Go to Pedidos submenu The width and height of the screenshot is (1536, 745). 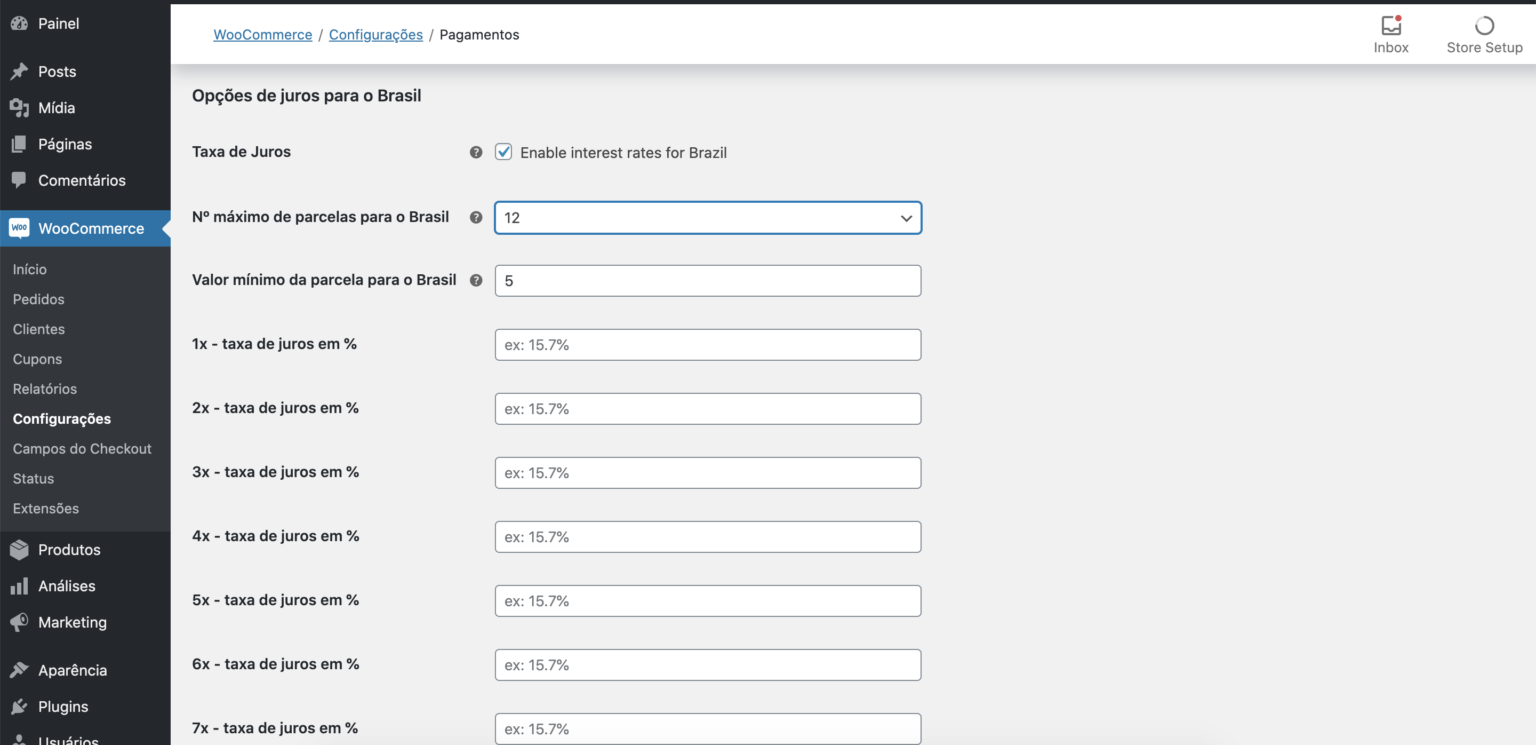(39, 299)
